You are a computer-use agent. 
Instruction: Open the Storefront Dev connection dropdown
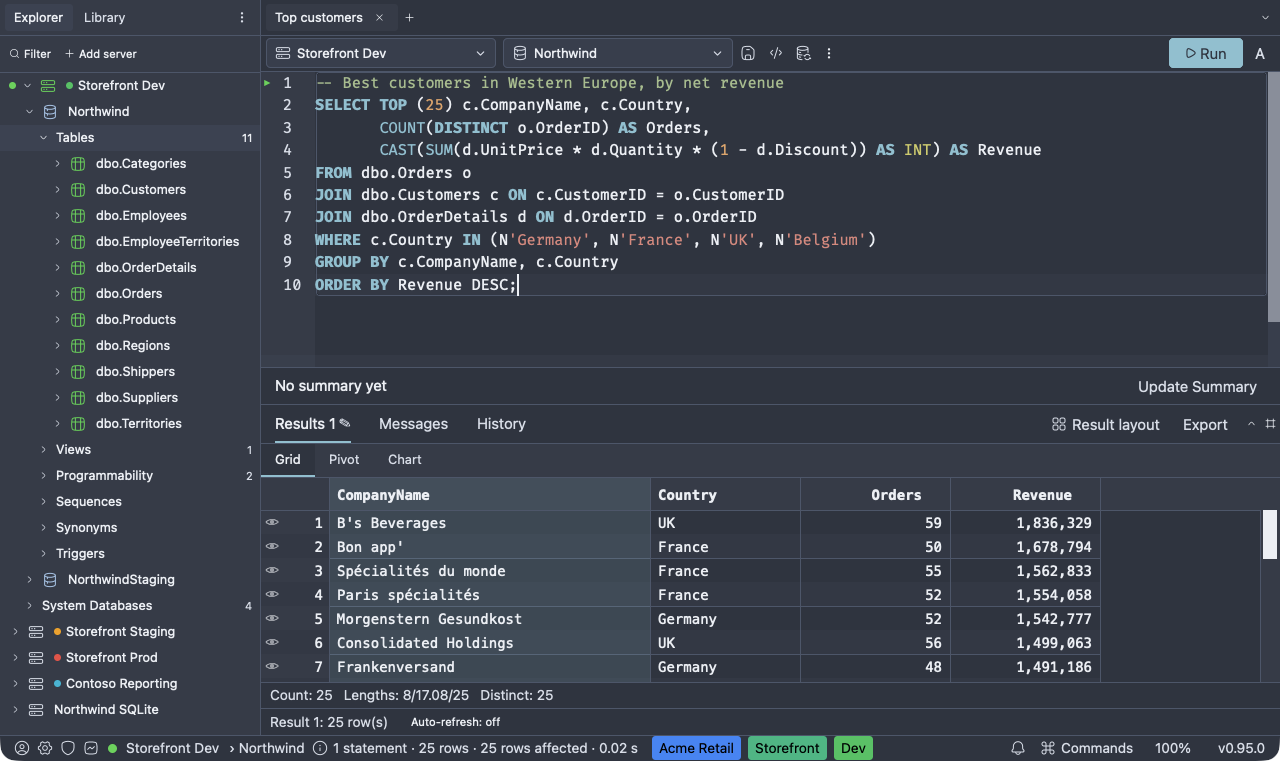click(381, 53)
